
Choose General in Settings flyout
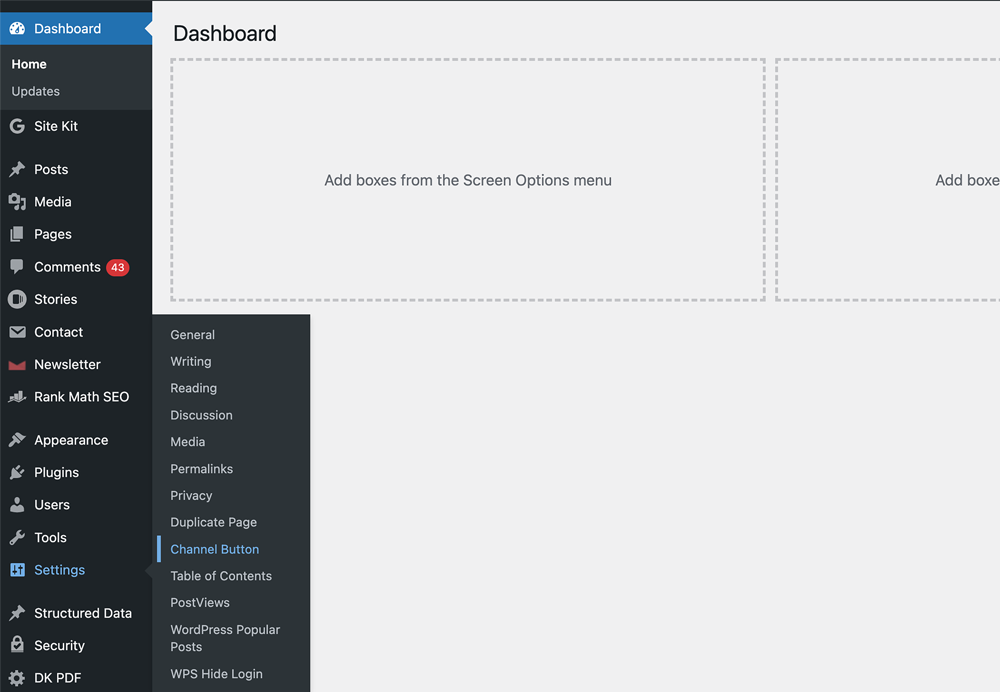[193, 335]
